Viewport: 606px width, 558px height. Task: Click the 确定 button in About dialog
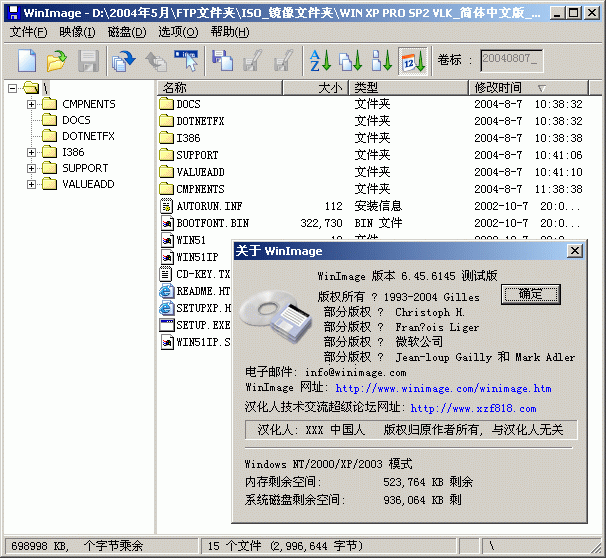531,294
